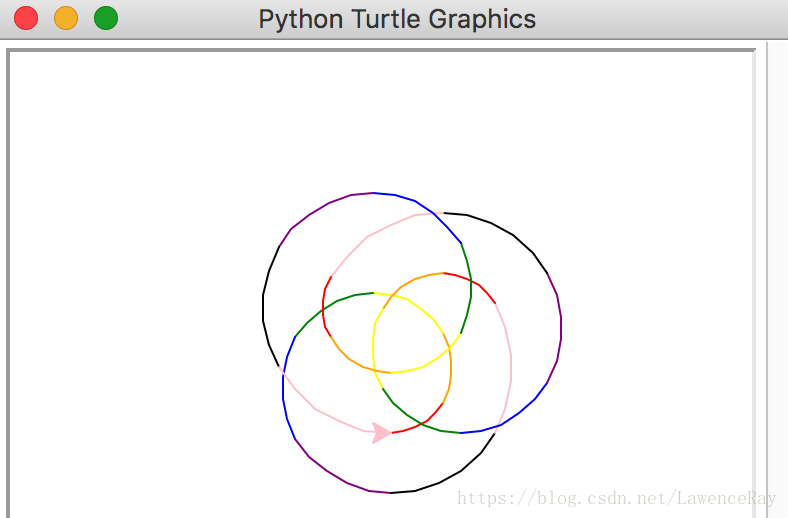Close the Python Turtle Graphics window
Screen dimensions: 788x518
point(26,18)
